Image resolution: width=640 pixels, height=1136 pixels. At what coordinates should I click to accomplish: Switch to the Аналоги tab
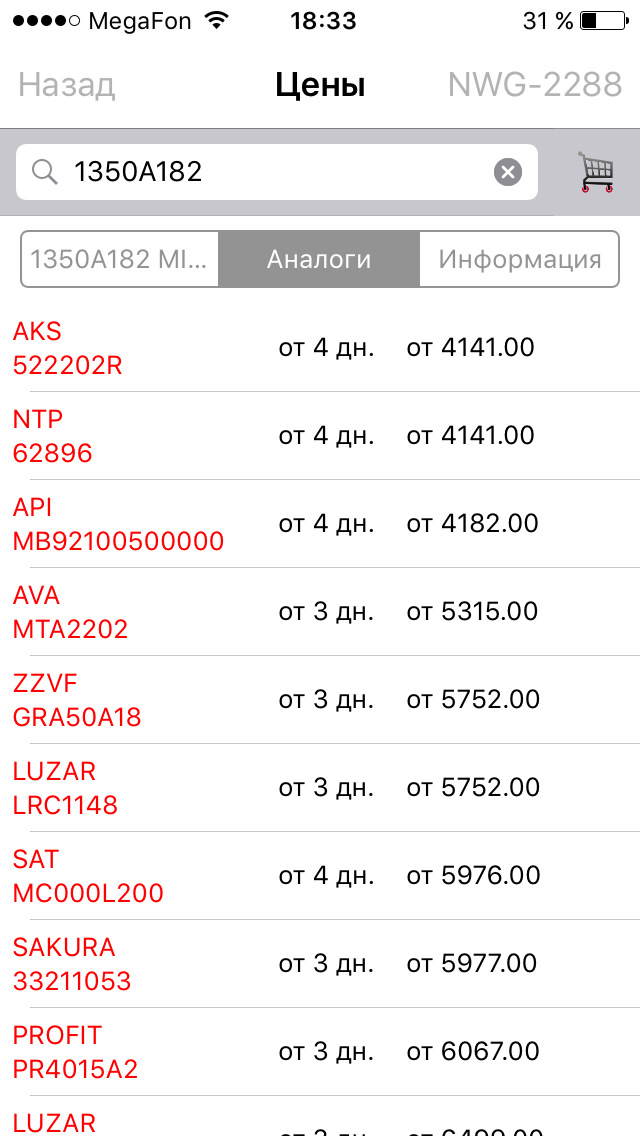(319, 260)
